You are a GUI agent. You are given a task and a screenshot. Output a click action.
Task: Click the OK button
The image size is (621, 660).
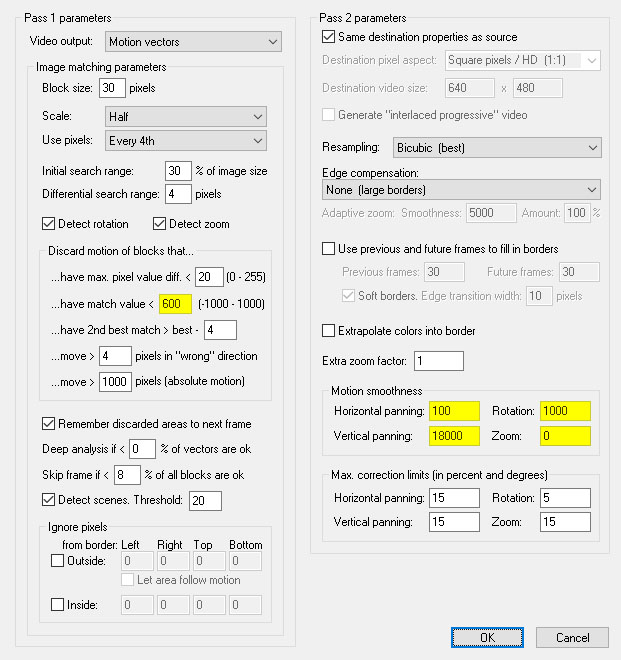tap(487, 637)
